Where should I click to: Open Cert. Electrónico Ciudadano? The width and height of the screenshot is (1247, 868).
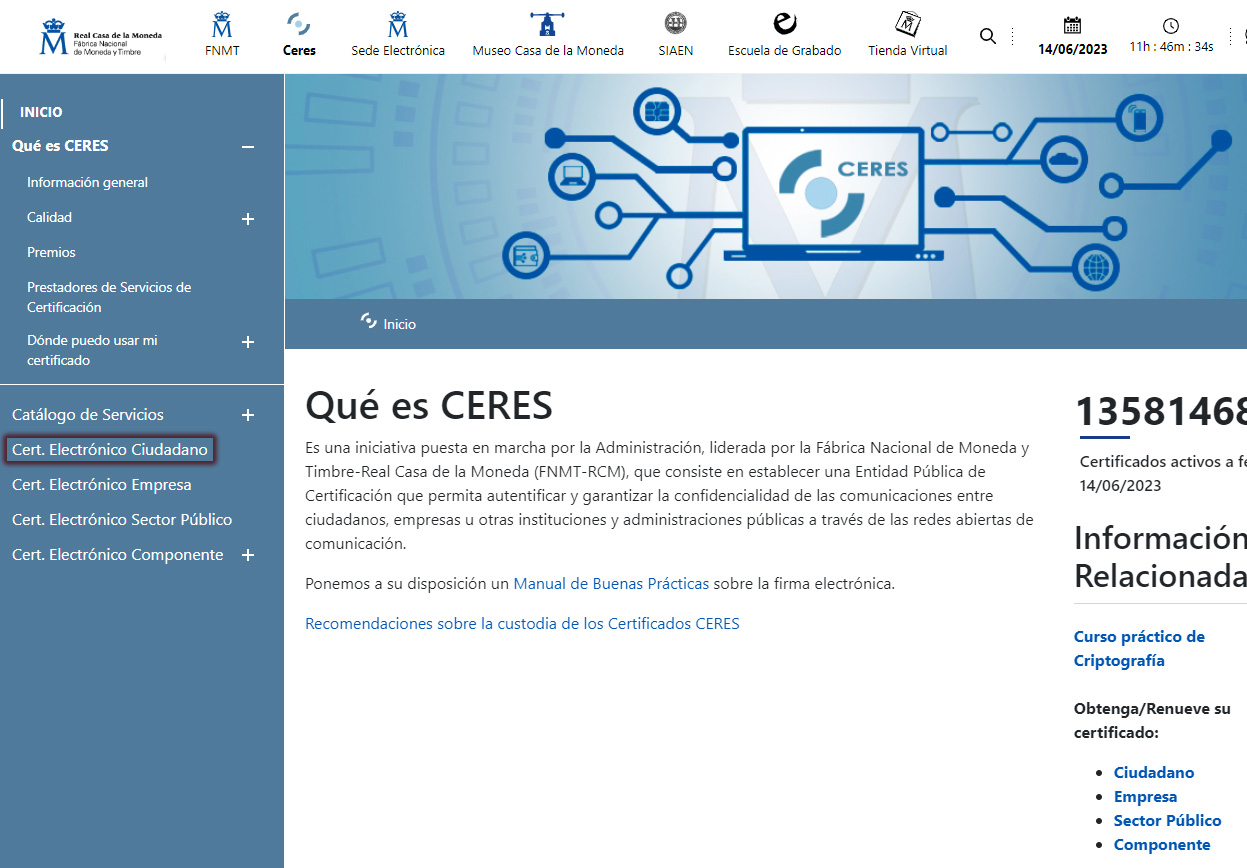[110, 450]
